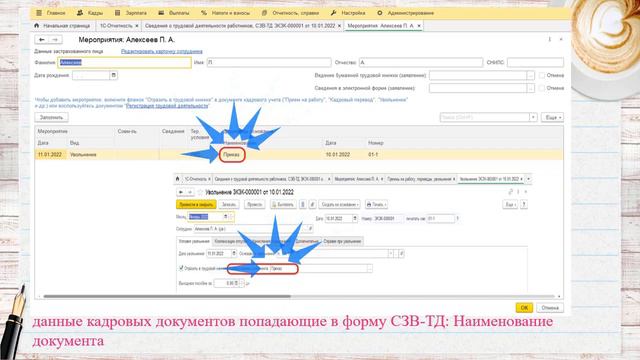Select the 01-1 number cell in the table

coord(373,155)
